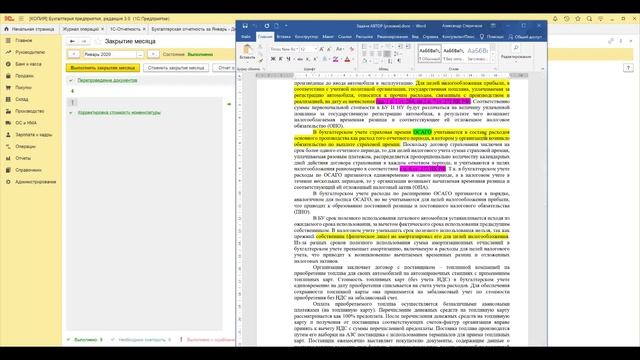Select Главная ribbon tab in Word
Image resolution: width=640 pixels, height=360 pixels.
pyautogui.click(x=265, y=37)
